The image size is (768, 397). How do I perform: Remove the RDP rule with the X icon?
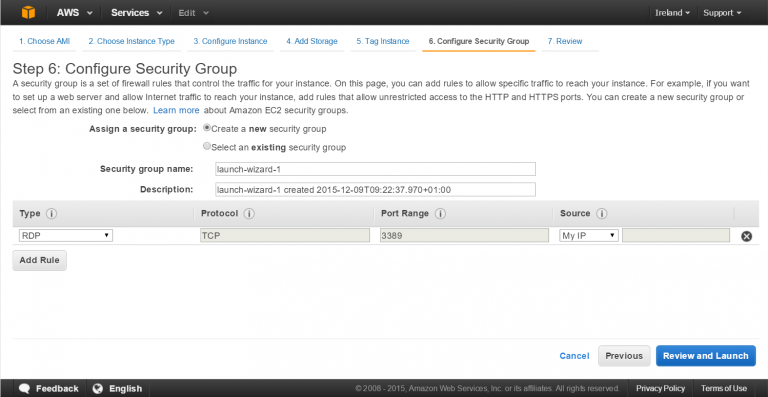pyautogui.click(x=746, y=236)
